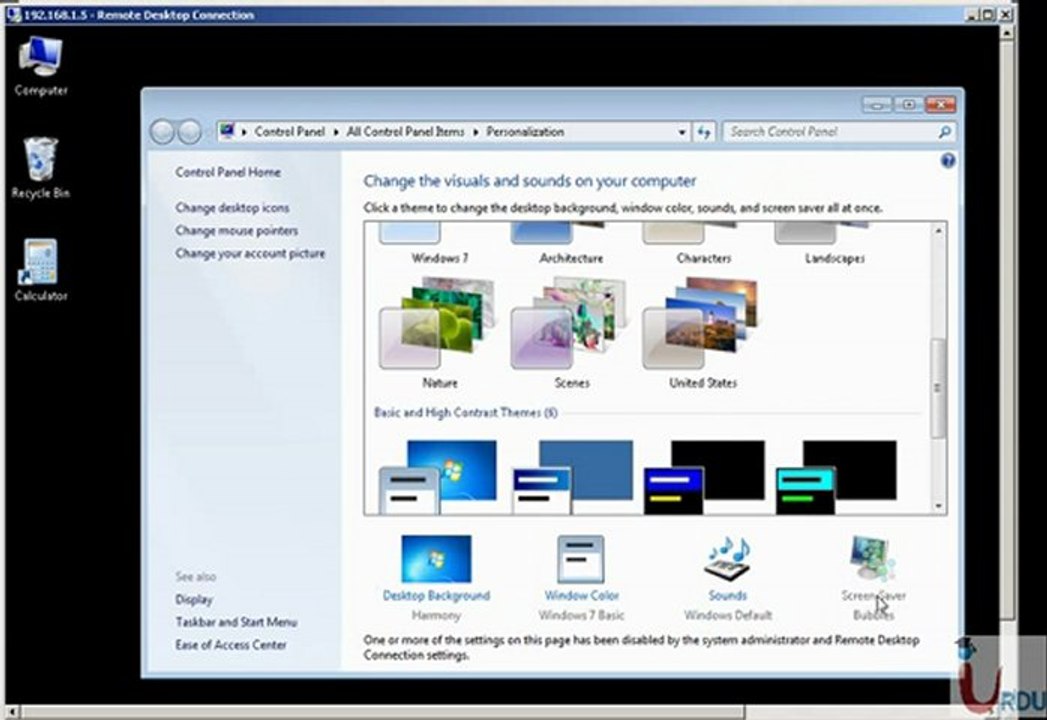Go forward with the Forward arrow button

(x=190, y=132)
